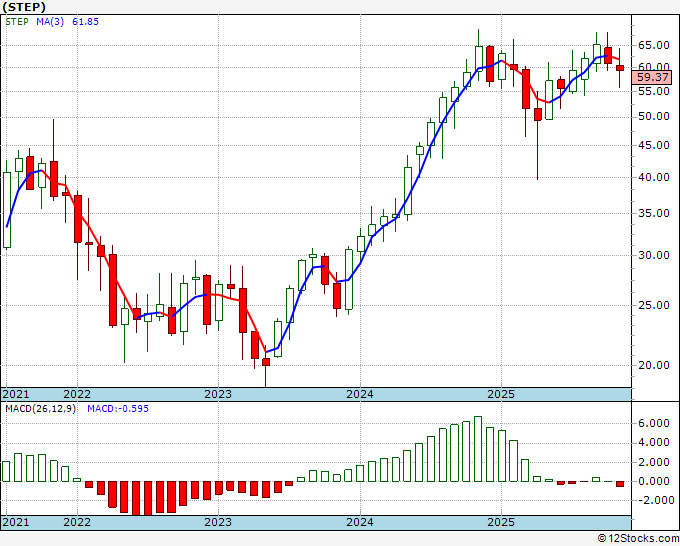
Task: Select the green STEP legend label
Action: click(17, 22)
